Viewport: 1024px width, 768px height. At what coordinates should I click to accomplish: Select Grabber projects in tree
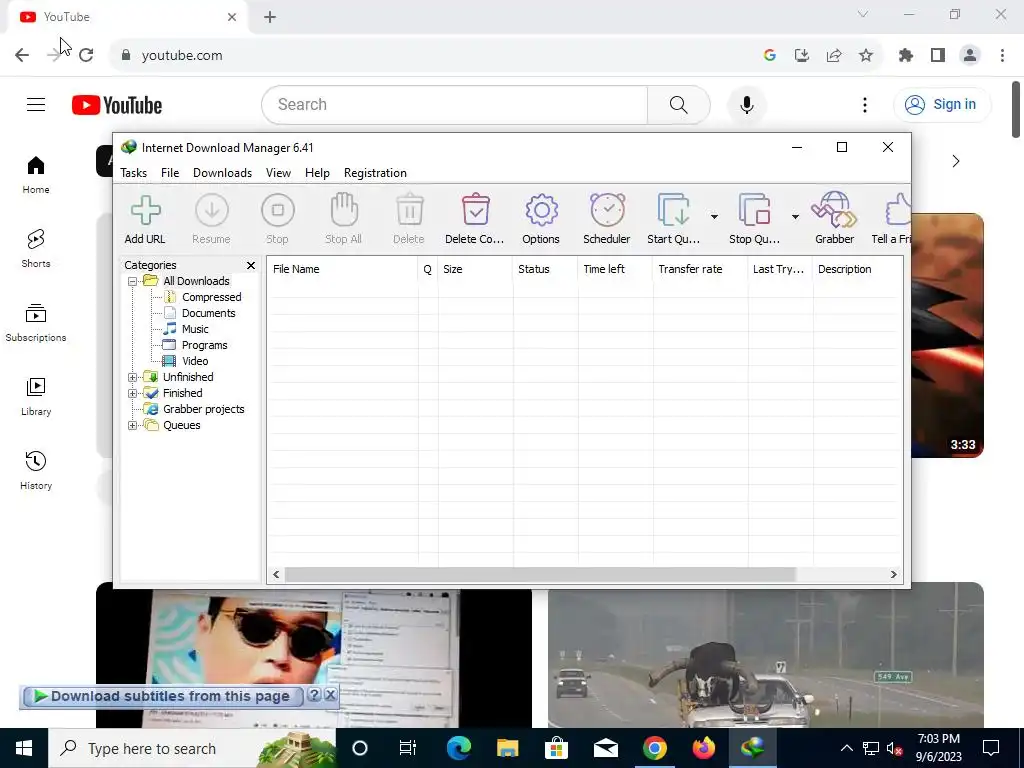tap(203, 409)
